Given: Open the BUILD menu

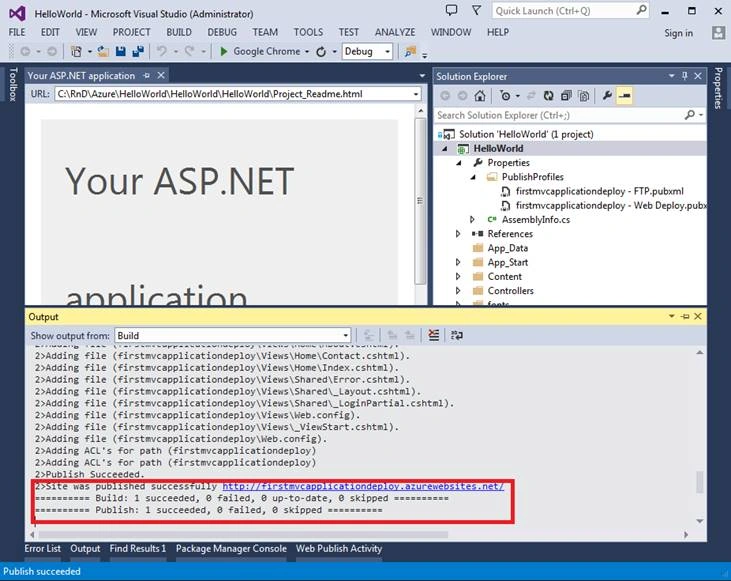Looking at the screenshot, I should (x=179, y=32).
